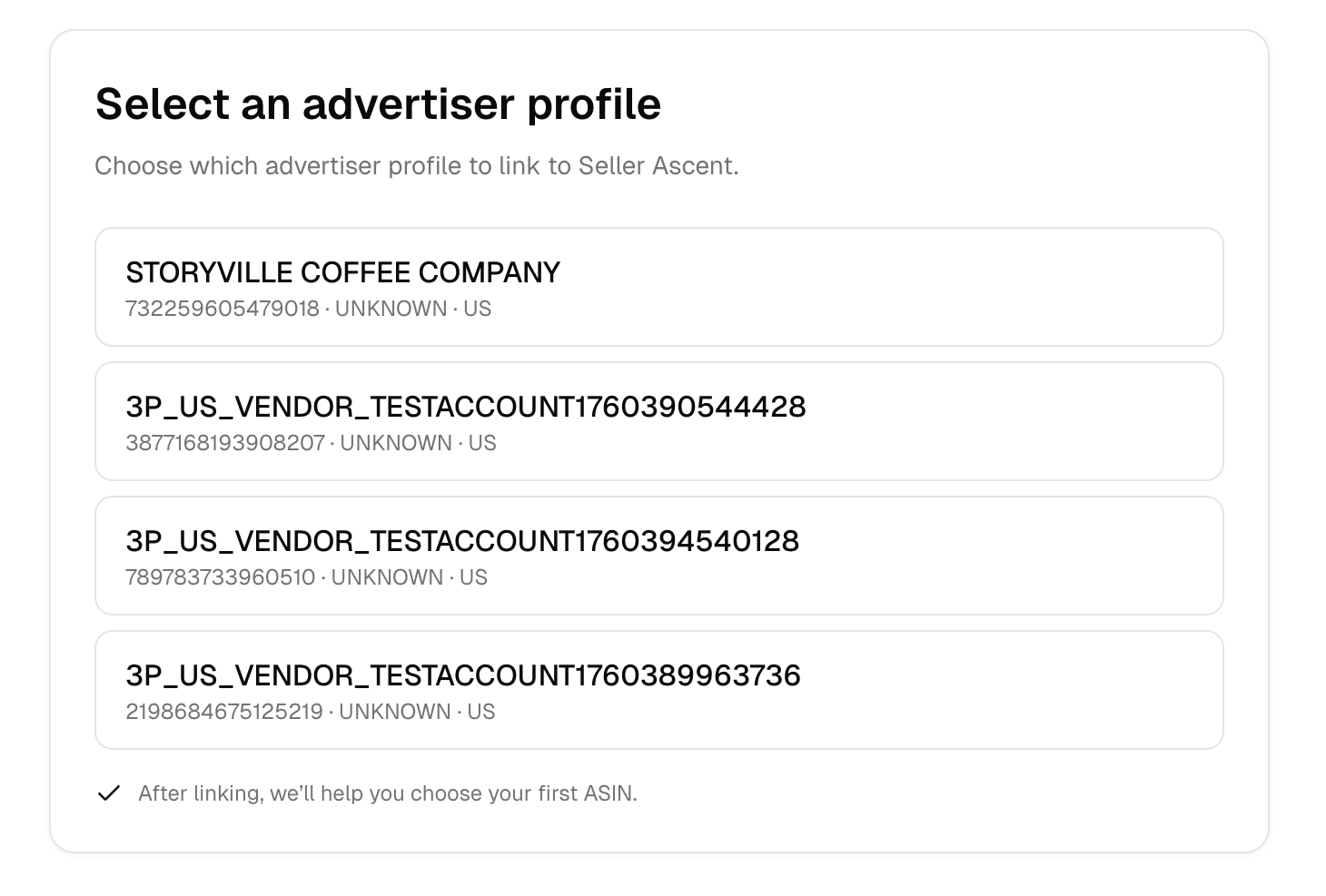
Task: Click profile ID 732259605479018 under Storyville
Action: [223, 309]
